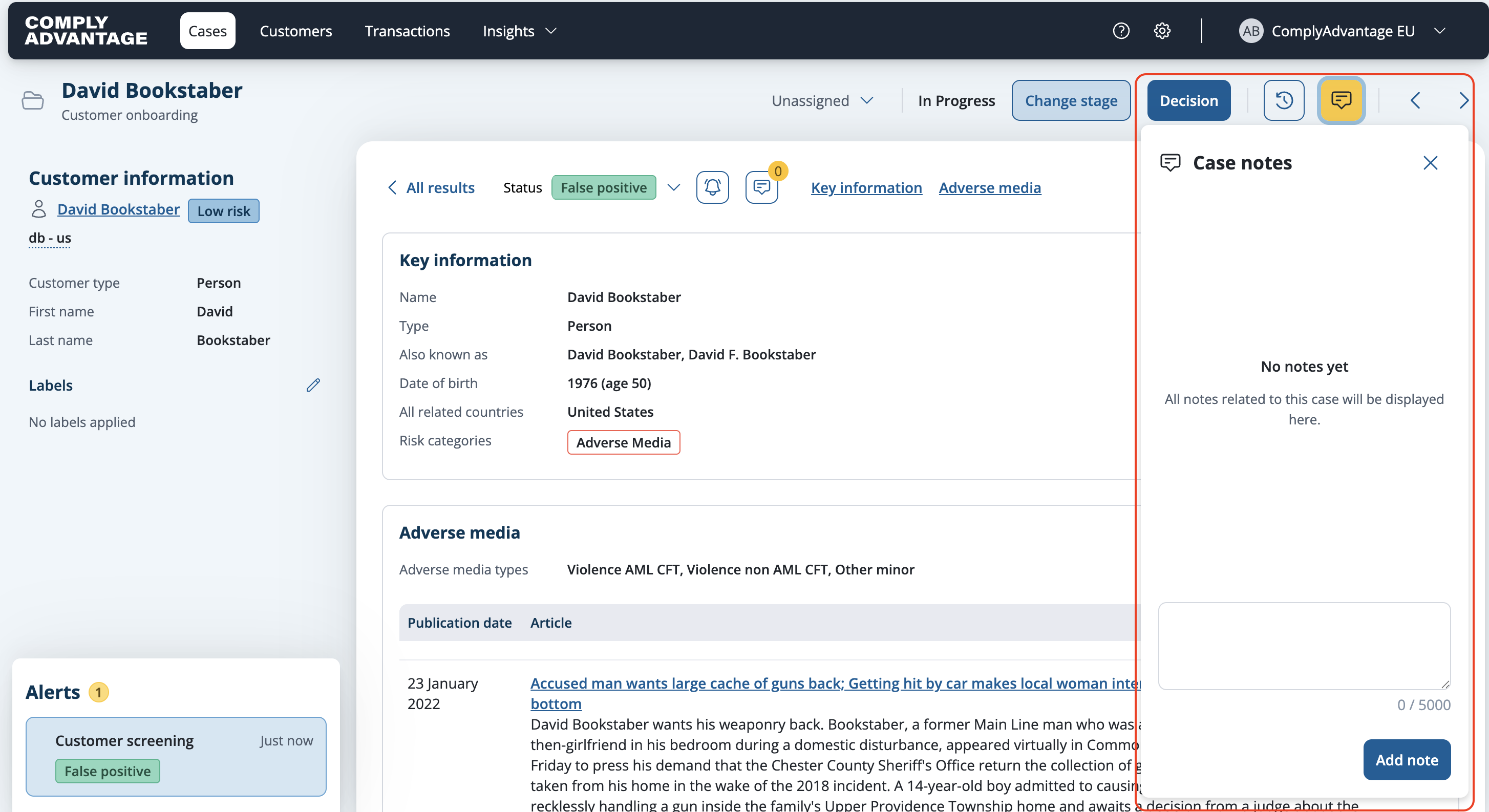Open case history clock icon

[x=1284, y=100]
